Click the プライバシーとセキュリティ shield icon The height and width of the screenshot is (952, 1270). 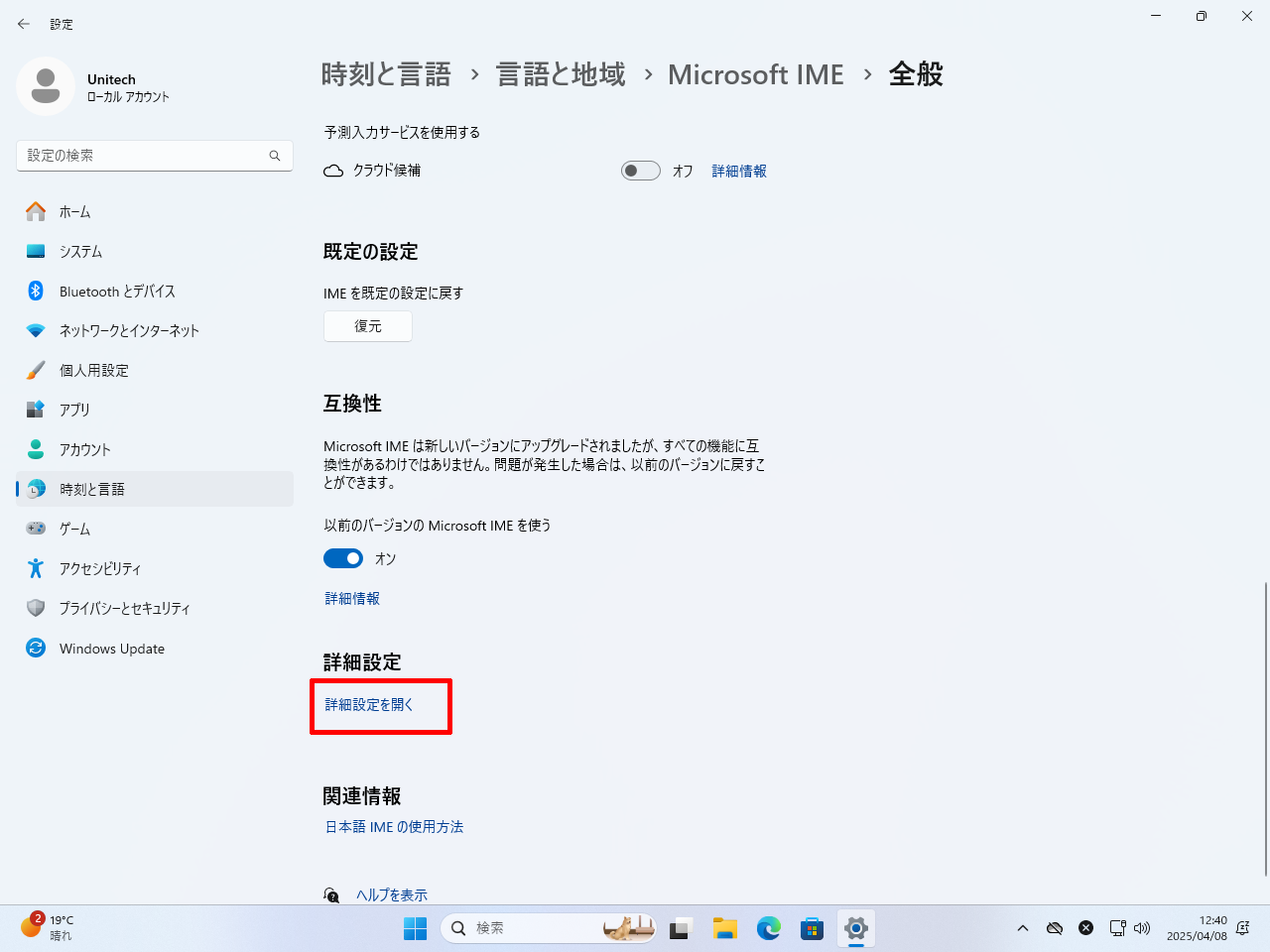point(36,608)
